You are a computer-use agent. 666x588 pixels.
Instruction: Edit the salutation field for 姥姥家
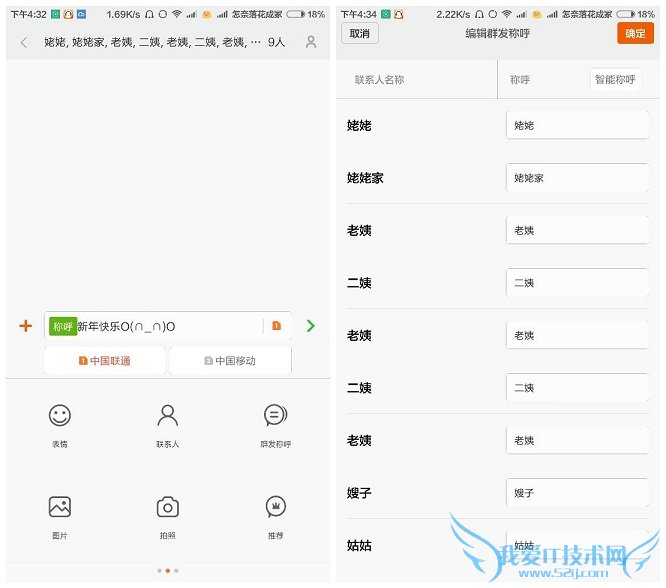coord(577,178)
